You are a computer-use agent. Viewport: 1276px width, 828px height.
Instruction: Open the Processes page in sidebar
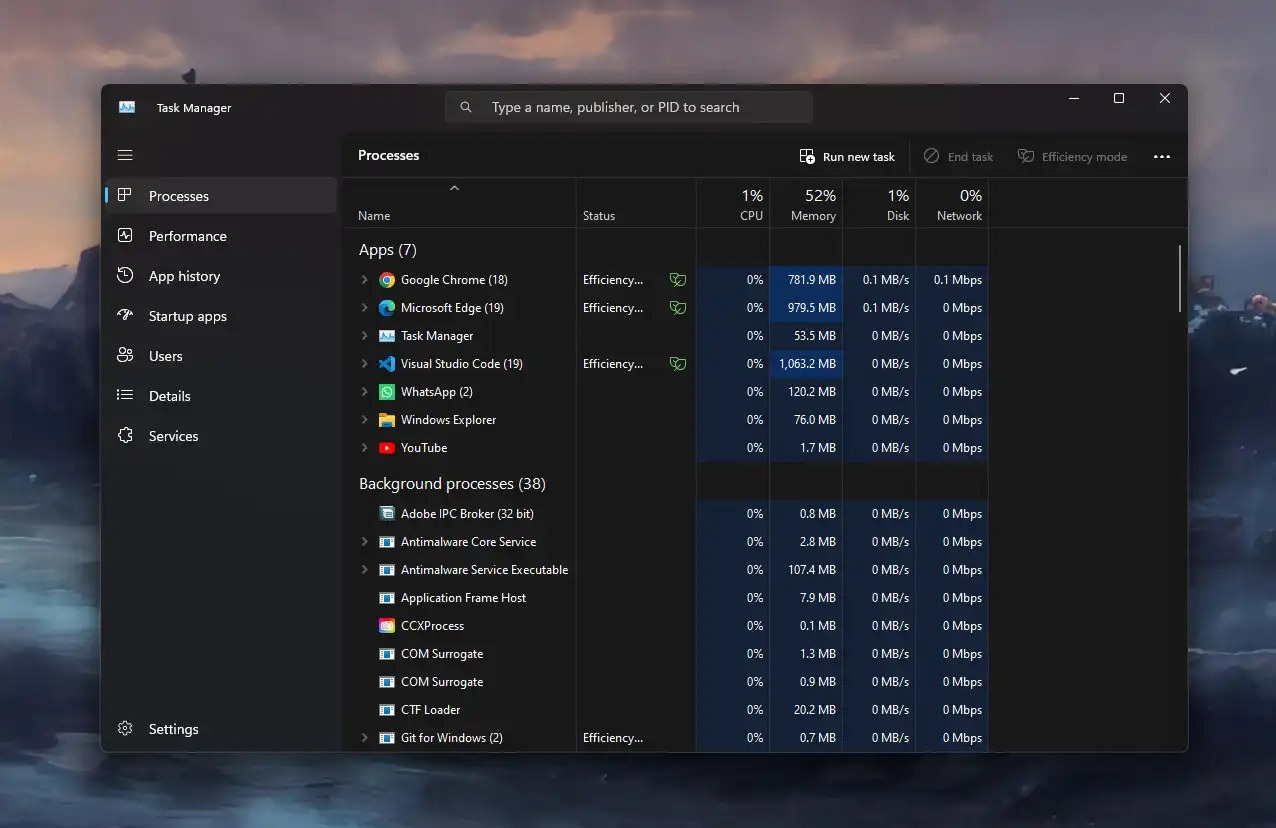tap(221, 196)
